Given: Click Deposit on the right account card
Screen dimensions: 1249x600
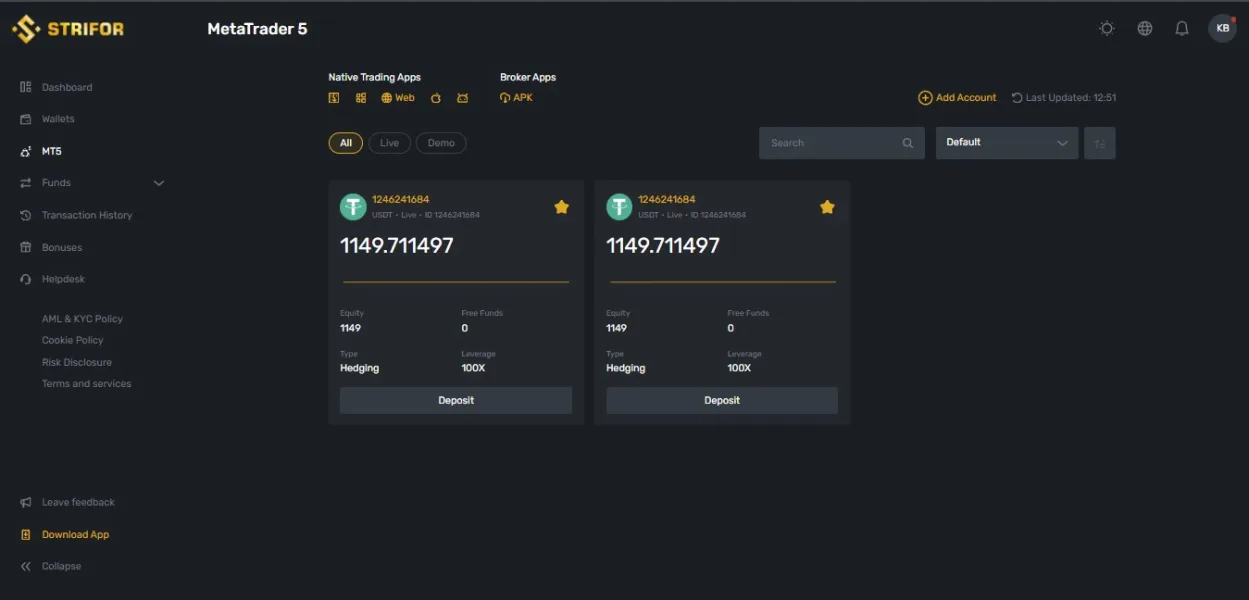Looking at the screenshot, I should tap(722, 400).
